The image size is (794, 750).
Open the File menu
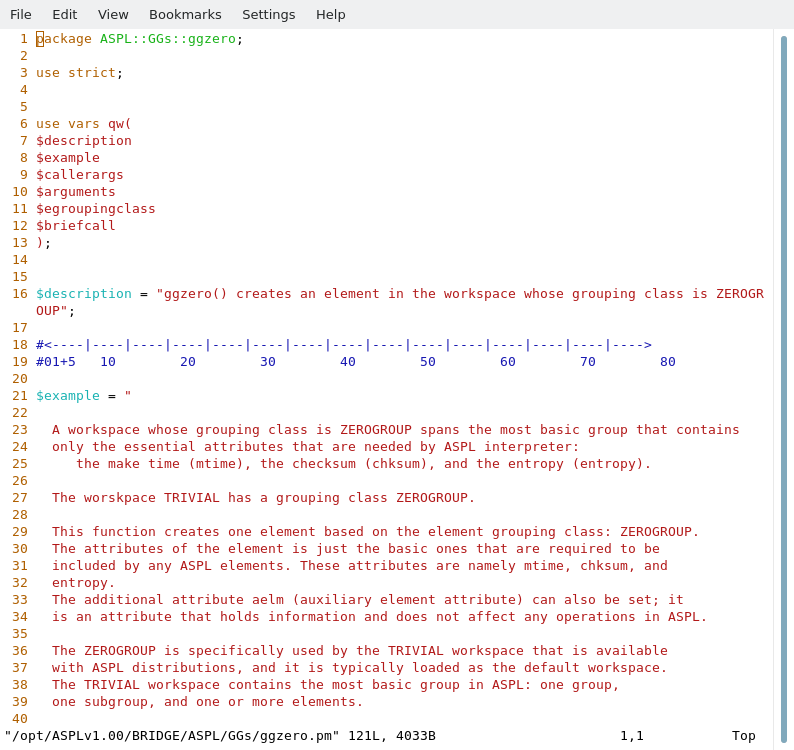(21, 14)
